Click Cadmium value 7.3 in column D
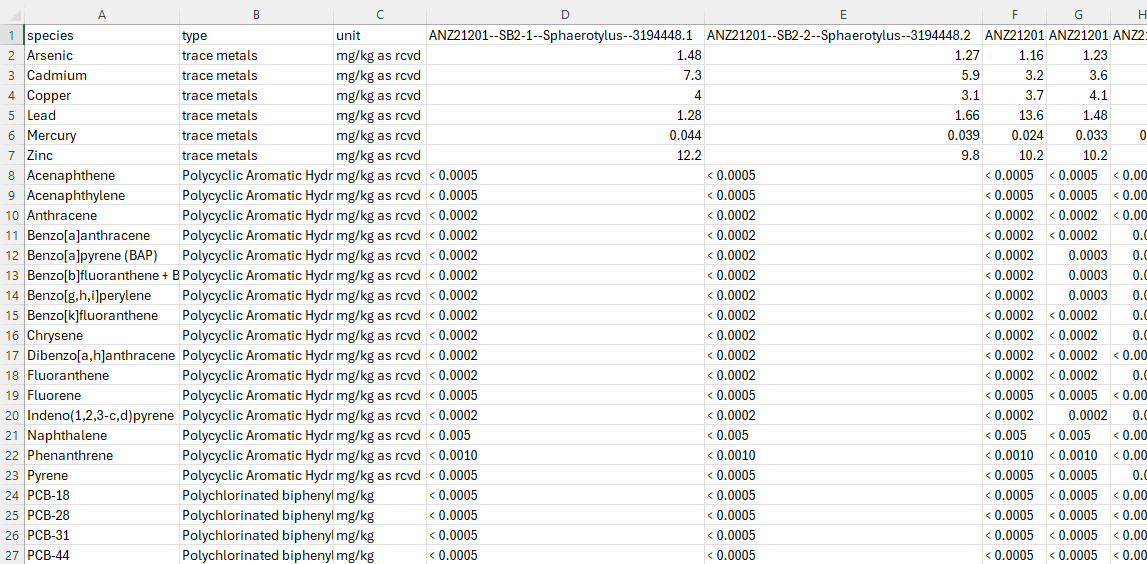This screenshot has width=1147, height=564. pyautogui.click(x=565, y=75)
